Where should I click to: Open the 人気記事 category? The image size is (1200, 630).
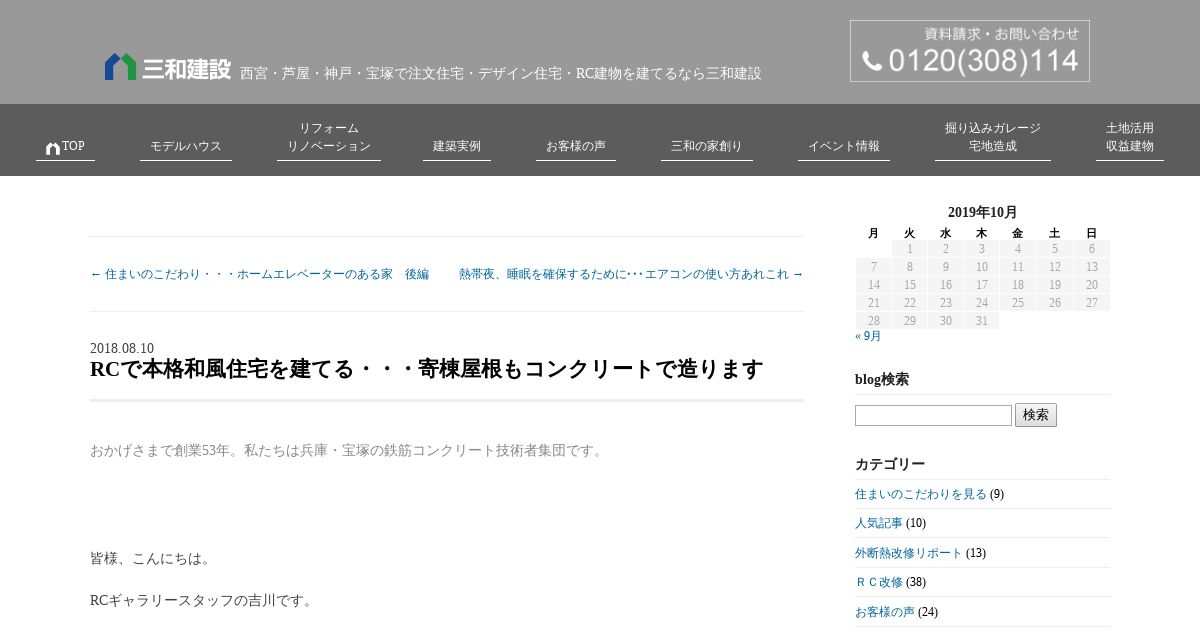click(879, 523)
